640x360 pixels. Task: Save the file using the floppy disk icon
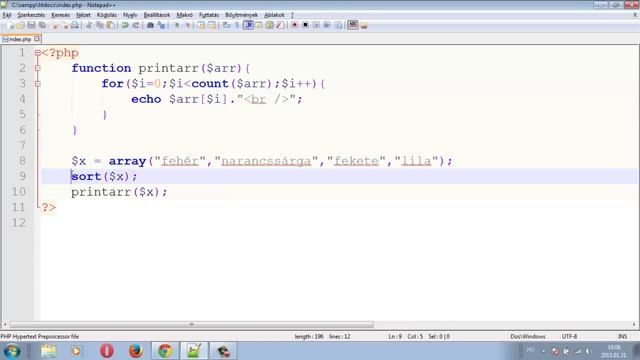point(31,25)
